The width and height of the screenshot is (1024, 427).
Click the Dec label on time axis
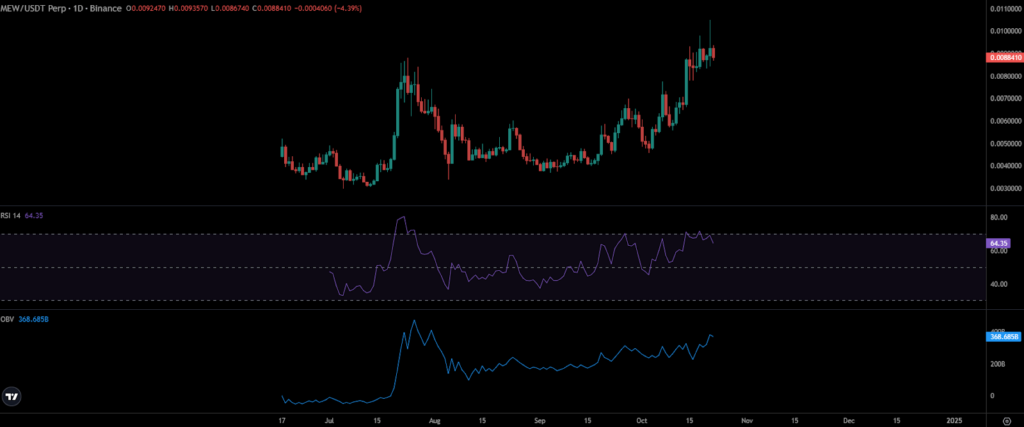(848, 420)
